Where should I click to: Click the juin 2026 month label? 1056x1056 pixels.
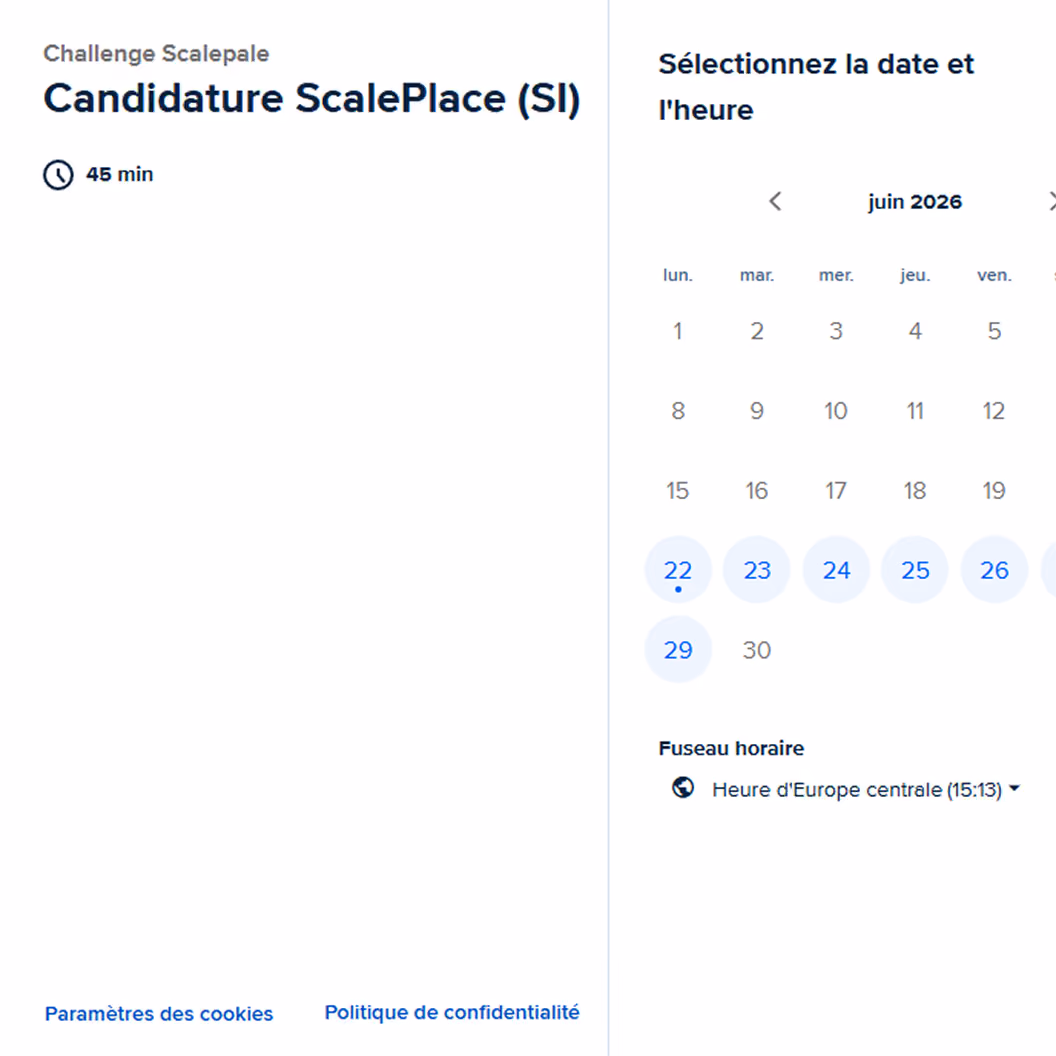(x=915, y=202)
